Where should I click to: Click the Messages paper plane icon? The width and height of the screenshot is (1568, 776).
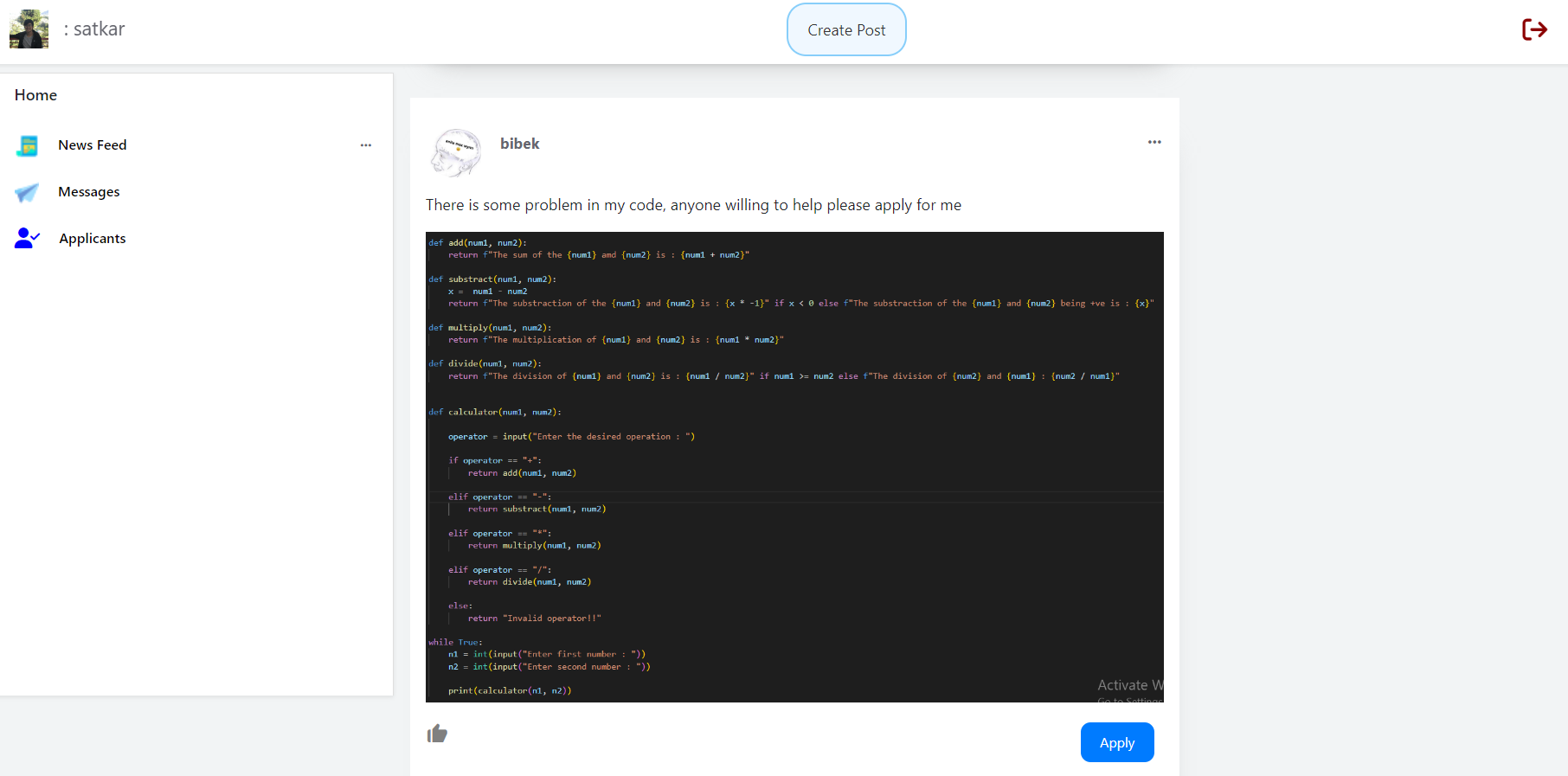point(28,192)
